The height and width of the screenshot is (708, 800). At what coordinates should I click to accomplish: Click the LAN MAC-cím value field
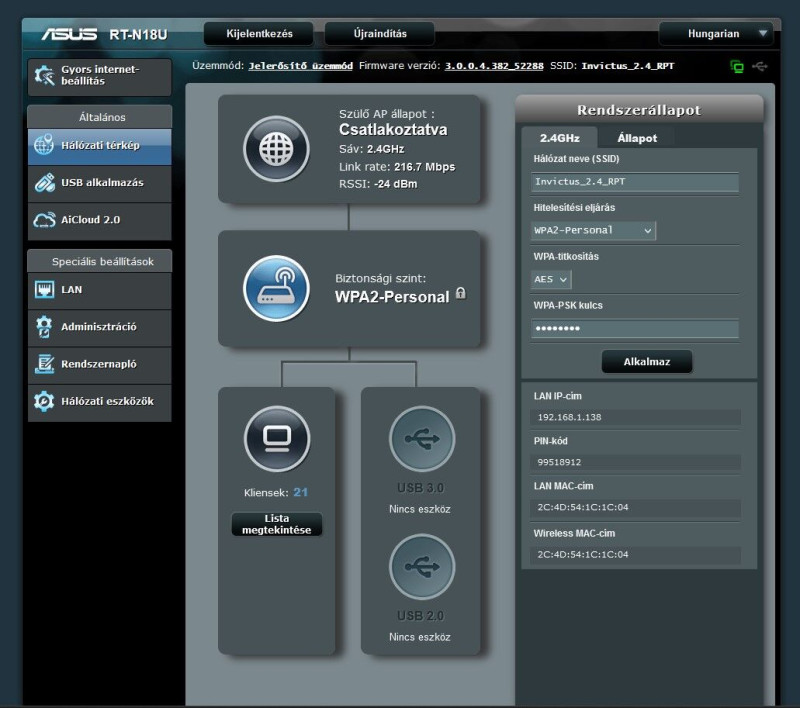(635, 508)
